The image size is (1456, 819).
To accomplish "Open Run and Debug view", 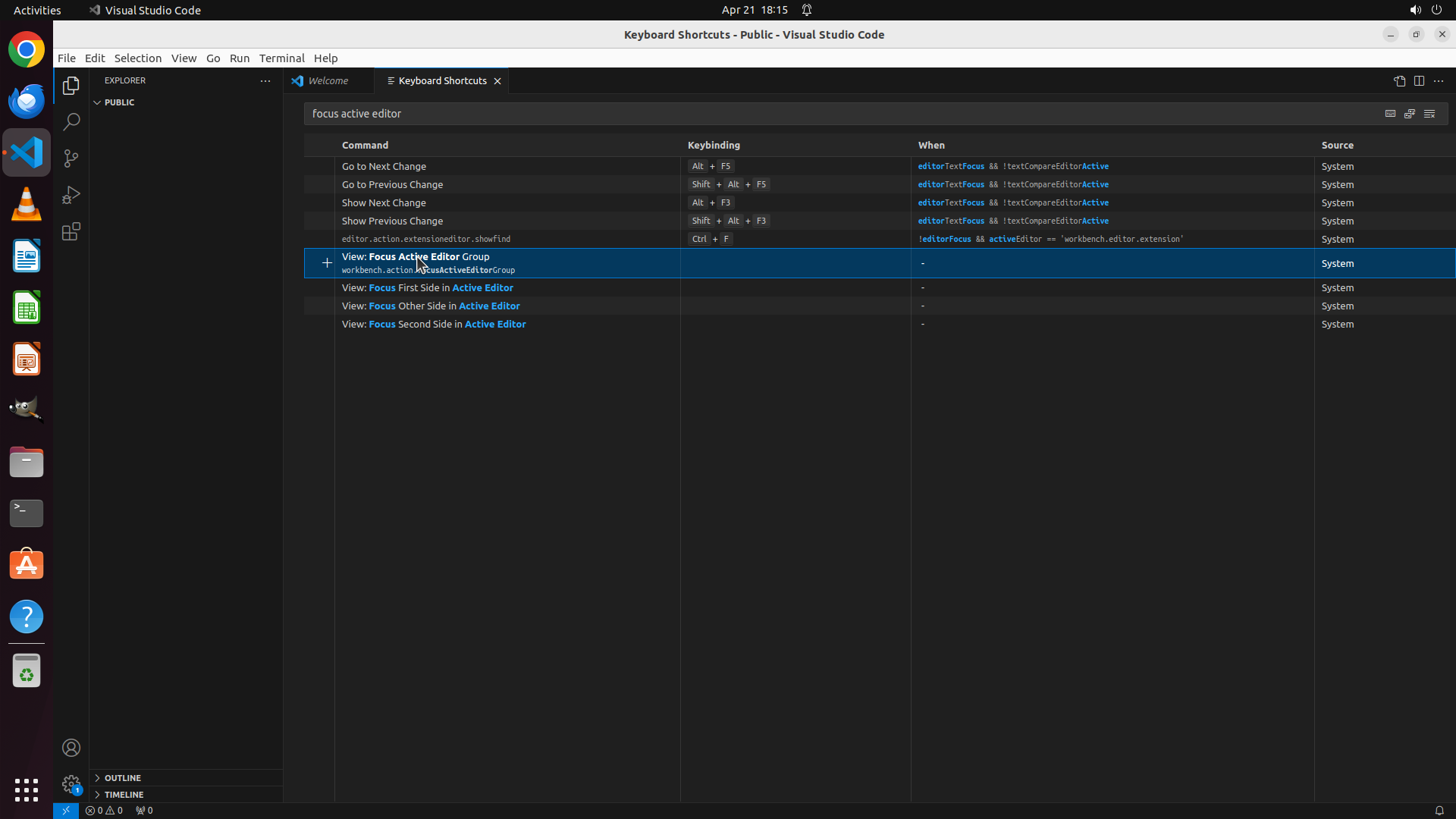I will coord(71,195).
